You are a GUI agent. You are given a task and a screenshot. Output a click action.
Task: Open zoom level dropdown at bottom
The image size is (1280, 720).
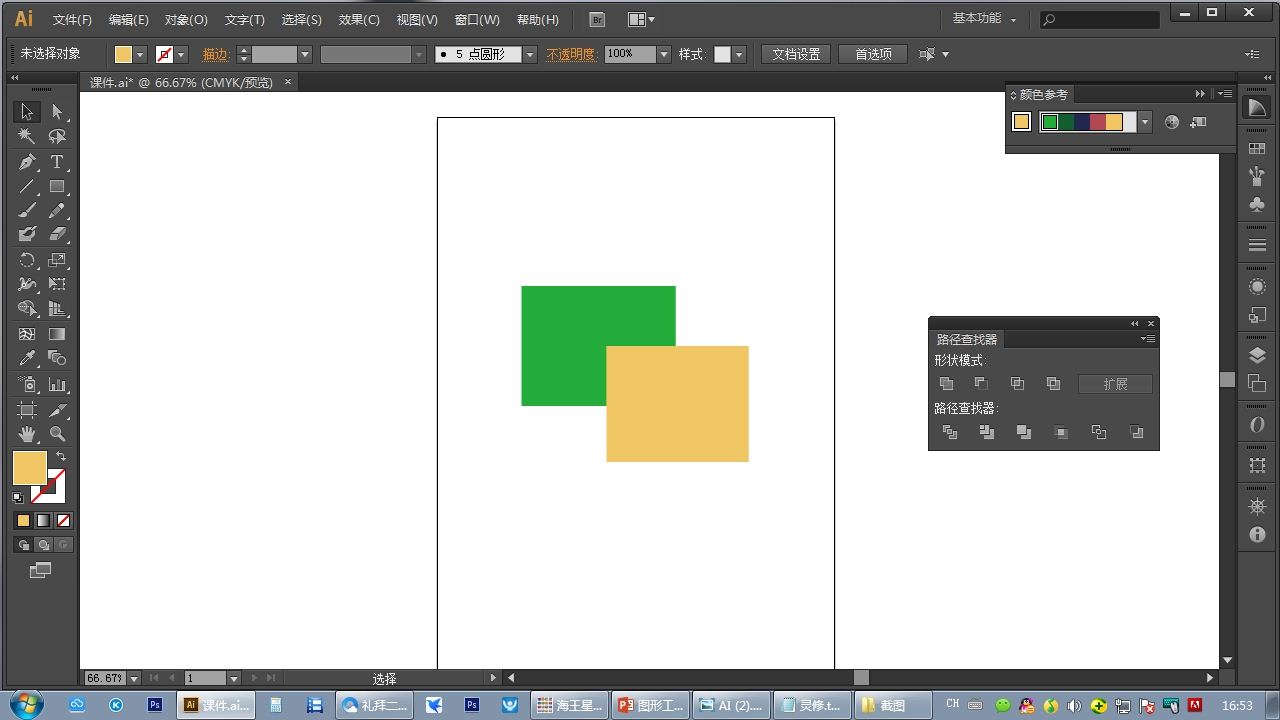coord(134,678)
